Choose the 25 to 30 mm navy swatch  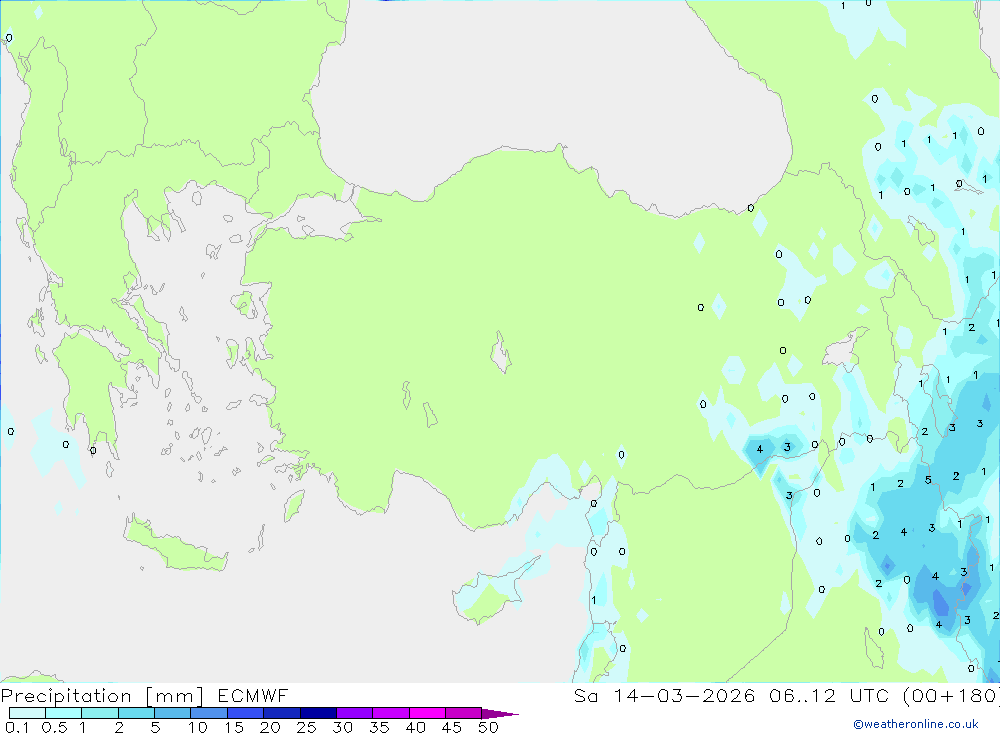coord(318,713)
